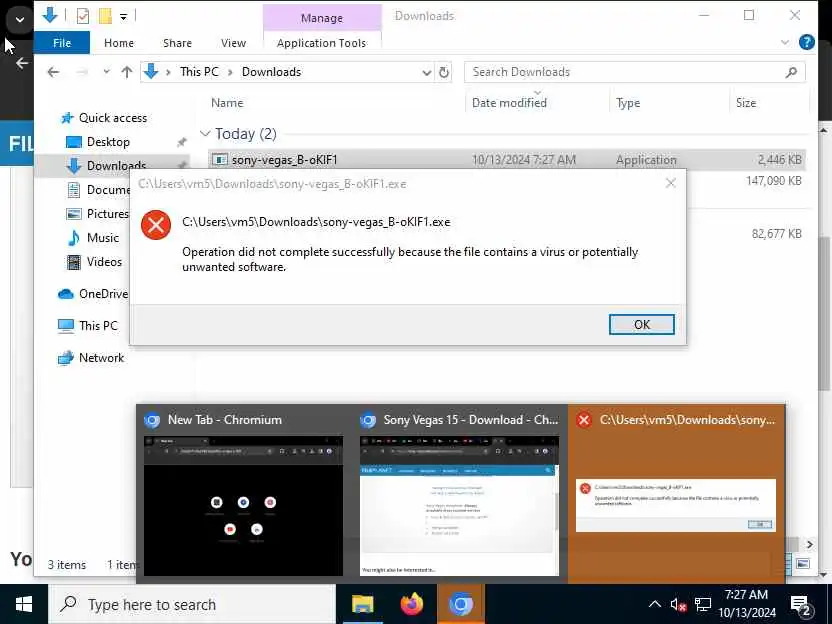832x624 pixels.
Task: Open Desktop in the navigation pane
Action: click(108, 142)
